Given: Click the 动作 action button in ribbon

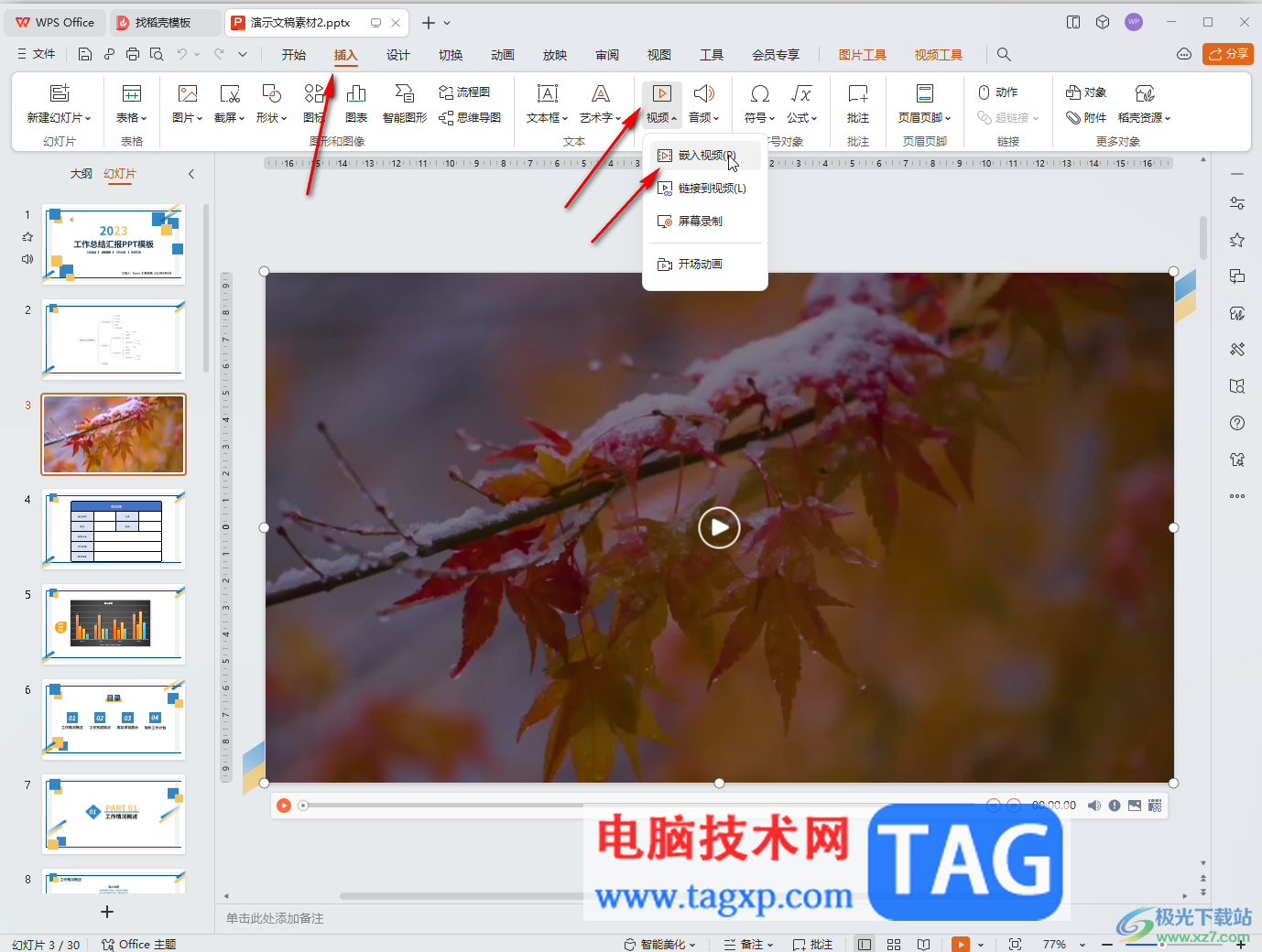Looking at the screenshot, I should pyautogui.click(x=998, y=92).
